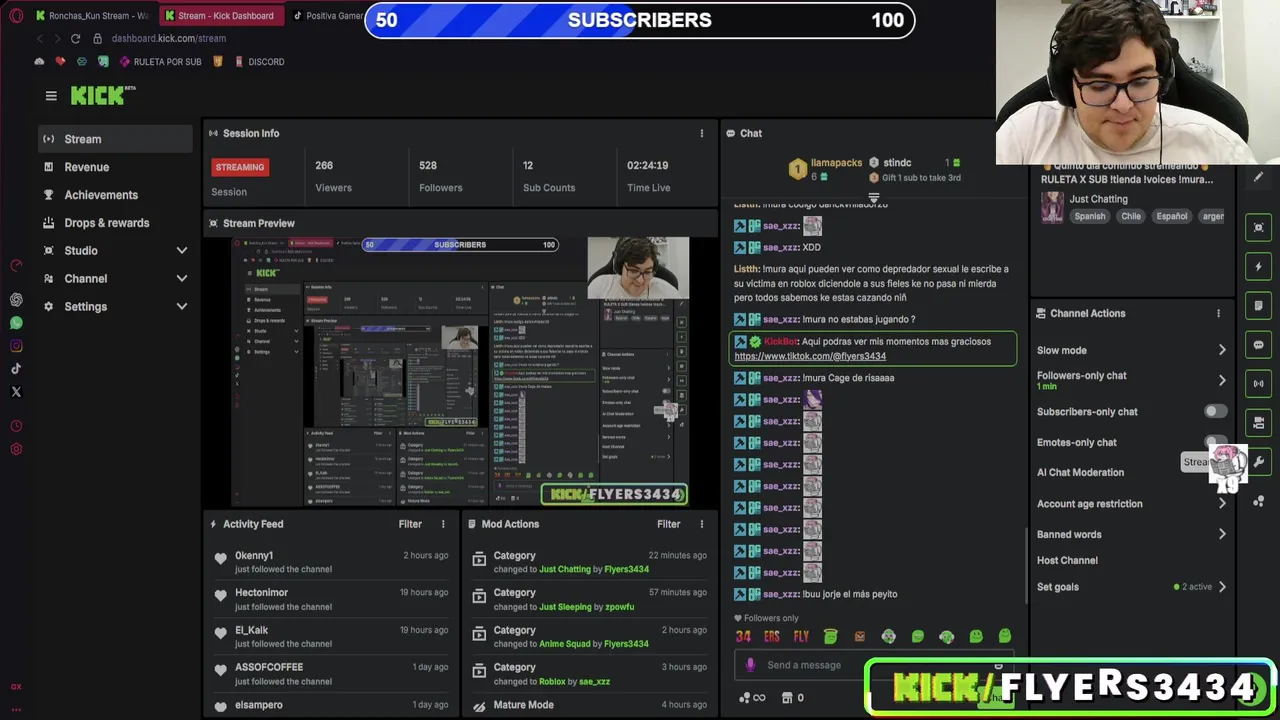Click the Subscribers goal progress bar

(640, 20)
